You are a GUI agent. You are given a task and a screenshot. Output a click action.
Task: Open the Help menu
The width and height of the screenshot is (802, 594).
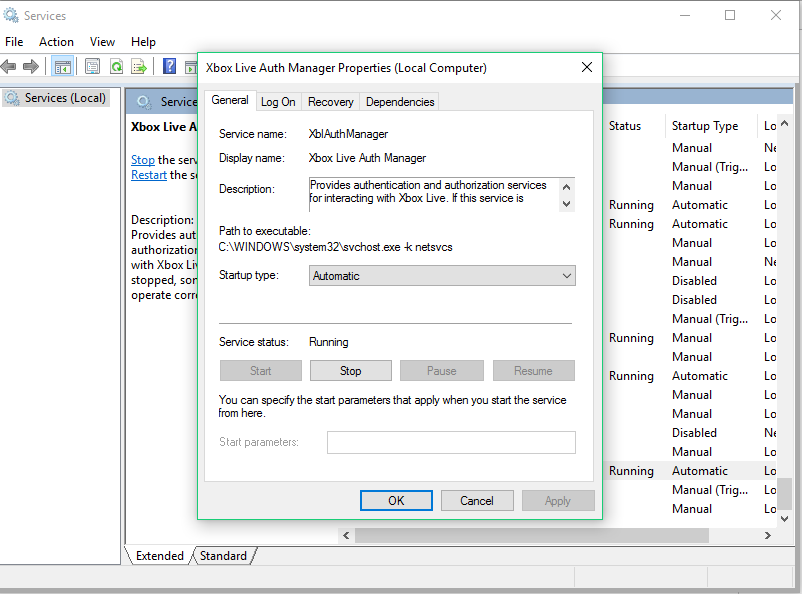(x=143, y=42)
